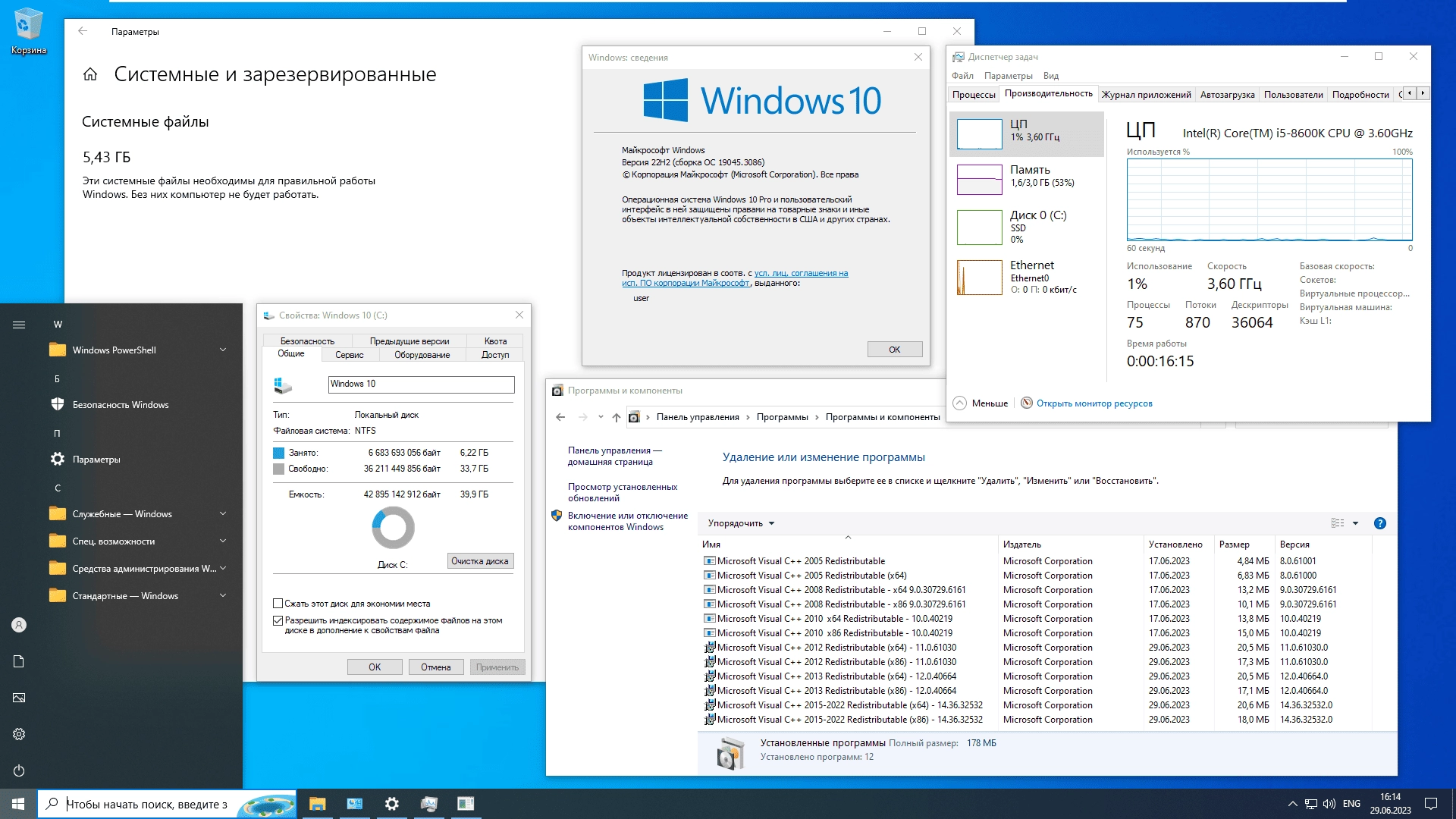Click Task Manager icon on taskbar
Viewport: 1456px width, 819px height.
click(x=428, y=804)
